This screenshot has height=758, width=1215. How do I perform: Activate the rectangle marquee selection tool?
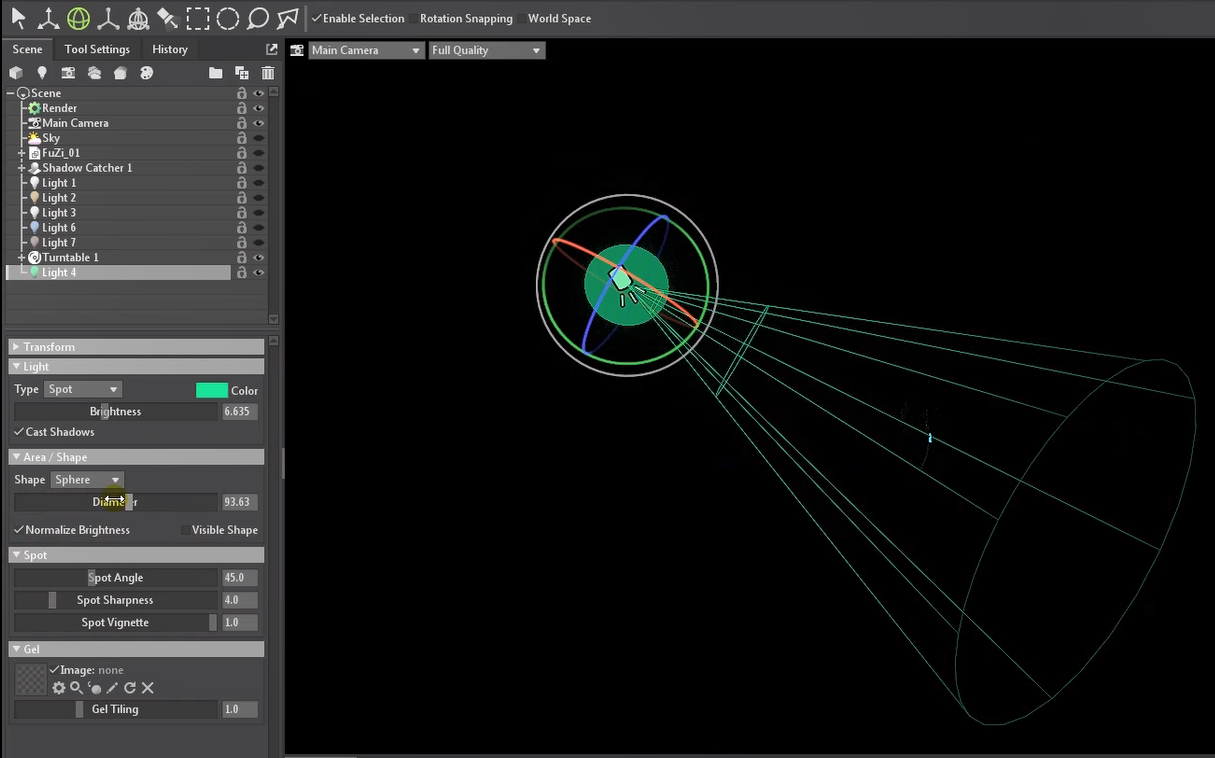click(x=198, y=18)
